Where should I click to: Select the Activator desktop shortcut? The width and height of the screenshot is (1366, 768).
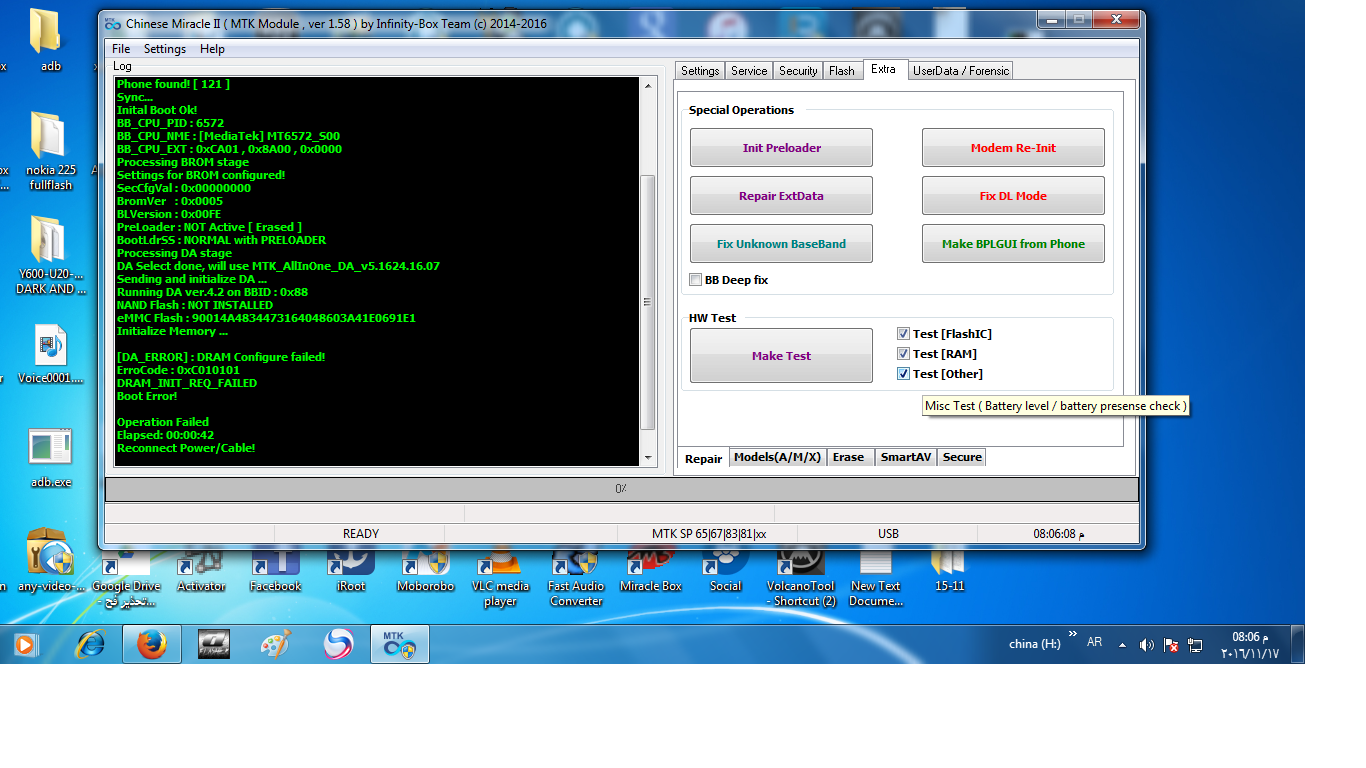201,570
